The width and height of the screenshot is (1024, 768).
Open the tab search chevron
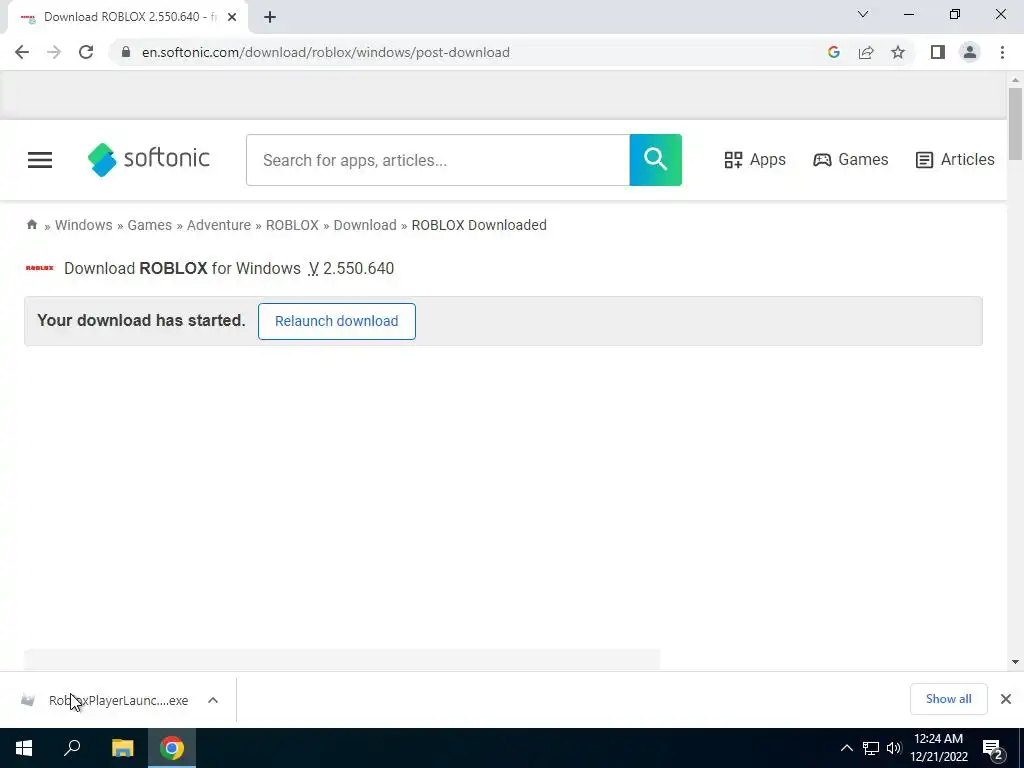tap(863, 14)
